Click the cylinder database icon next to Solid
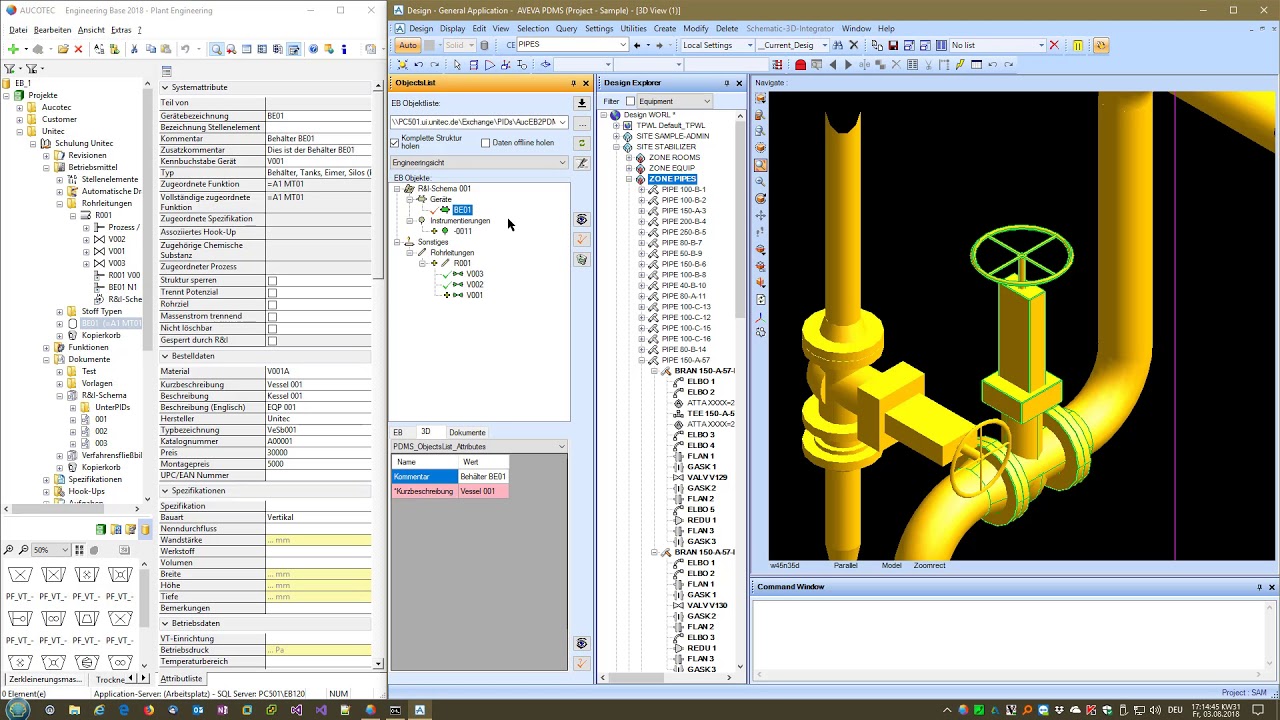Viewport: 1280px width, 720px height. [x=485, y=45]
